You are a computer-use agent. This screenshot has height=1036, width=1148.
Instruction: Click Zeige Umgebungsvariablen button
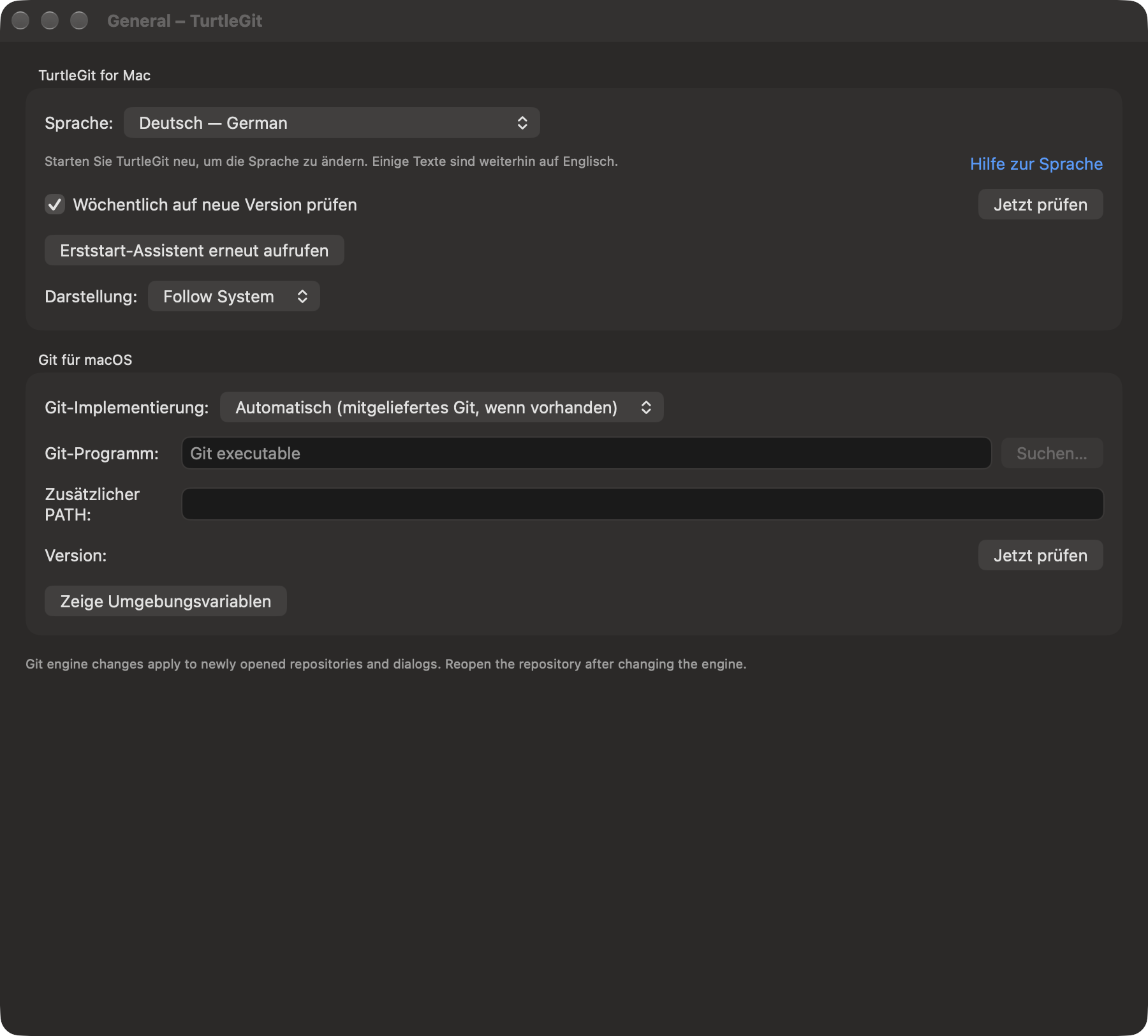tap(166, 601)
